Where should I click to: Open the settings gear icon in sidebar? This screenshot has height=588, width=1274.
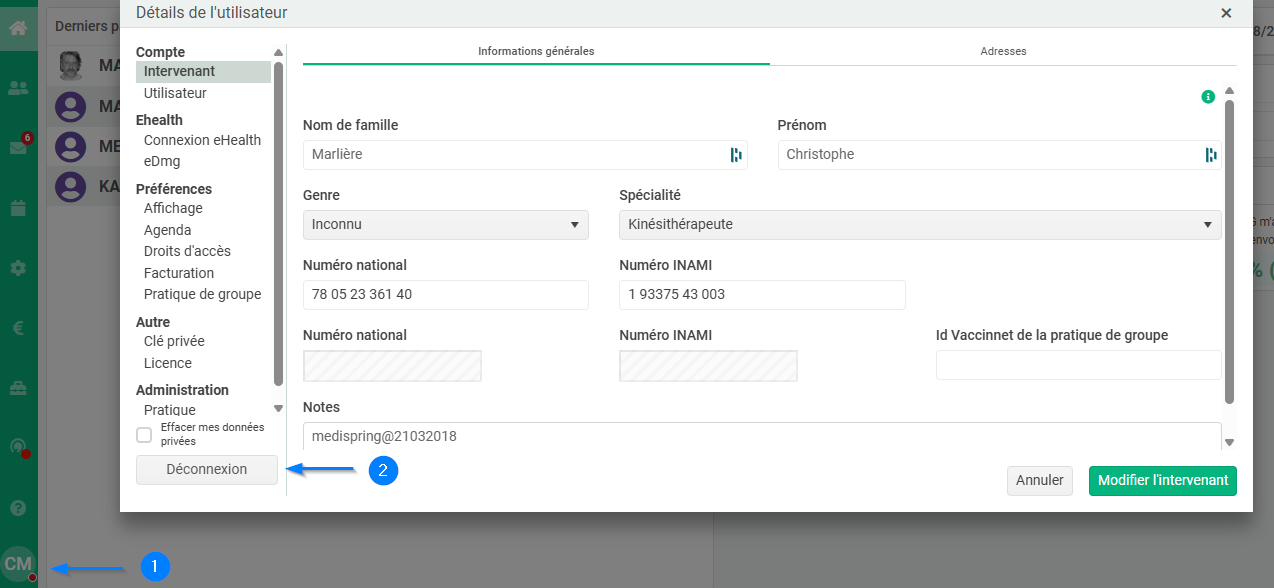pos(18,268)
